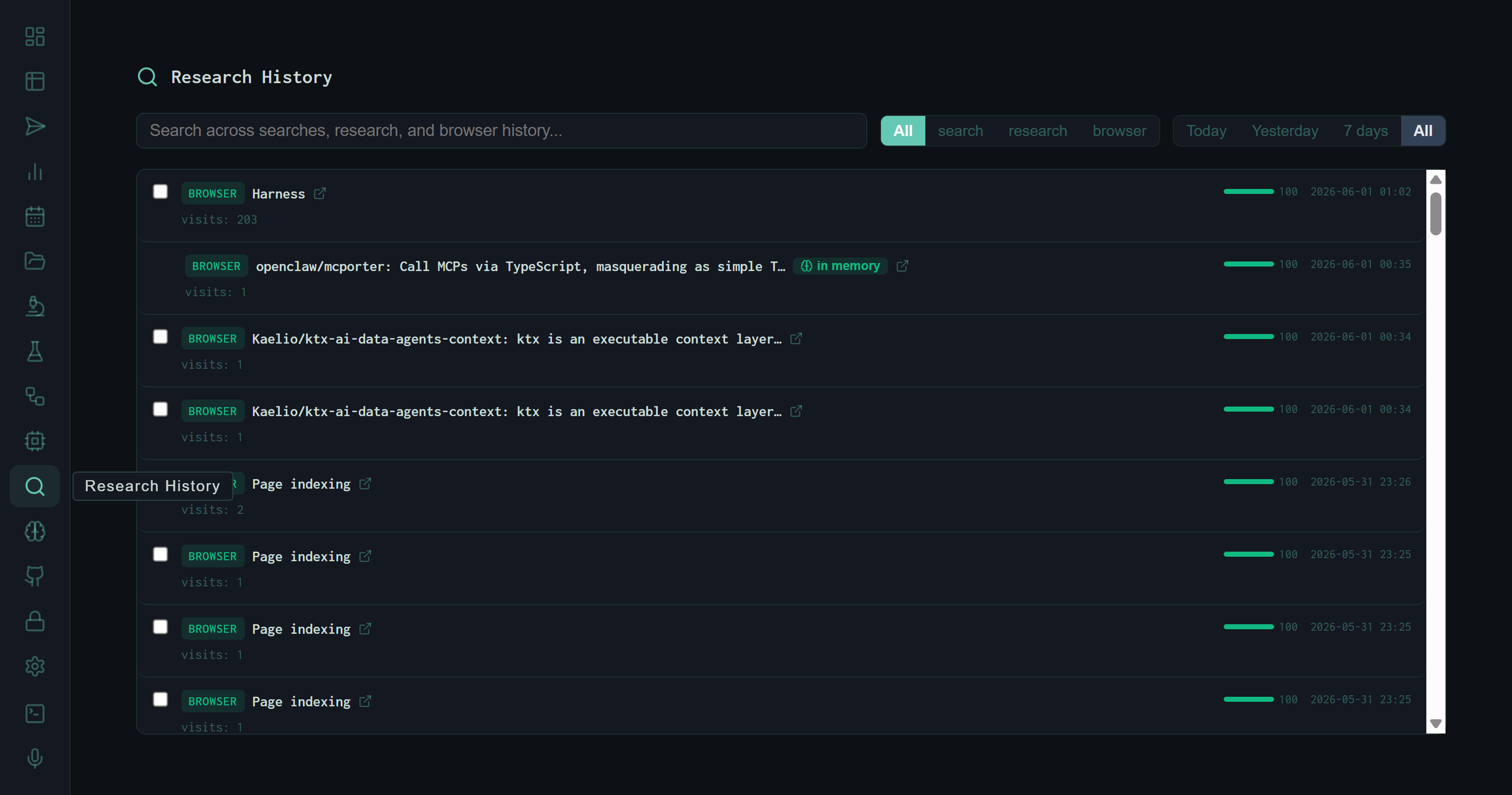Click score bar on 2026-05-31 23:26 row

pos(1248,482)
